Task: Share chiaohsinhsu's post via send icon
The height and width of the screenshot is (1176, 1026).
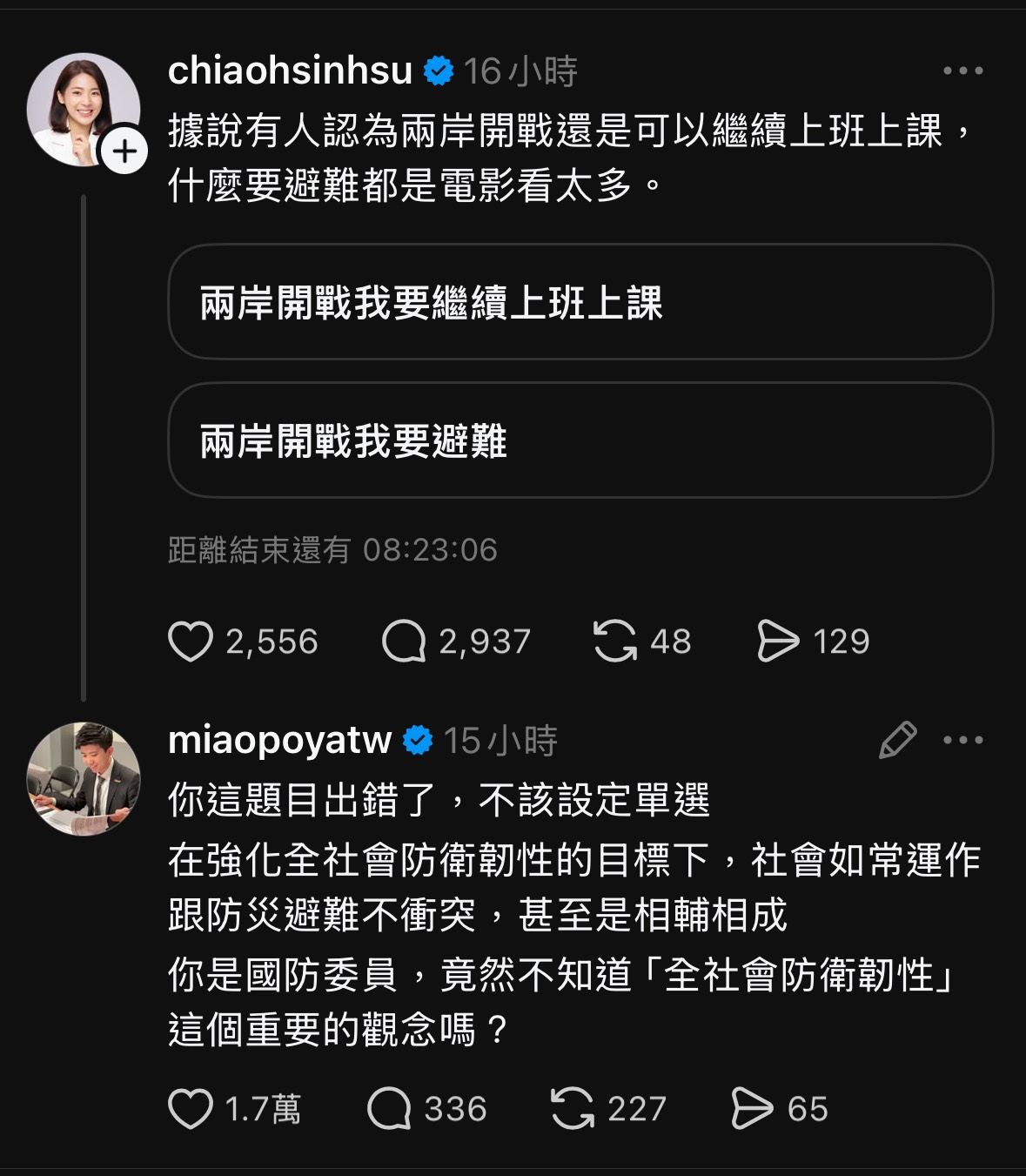Action: pos(777,642)
